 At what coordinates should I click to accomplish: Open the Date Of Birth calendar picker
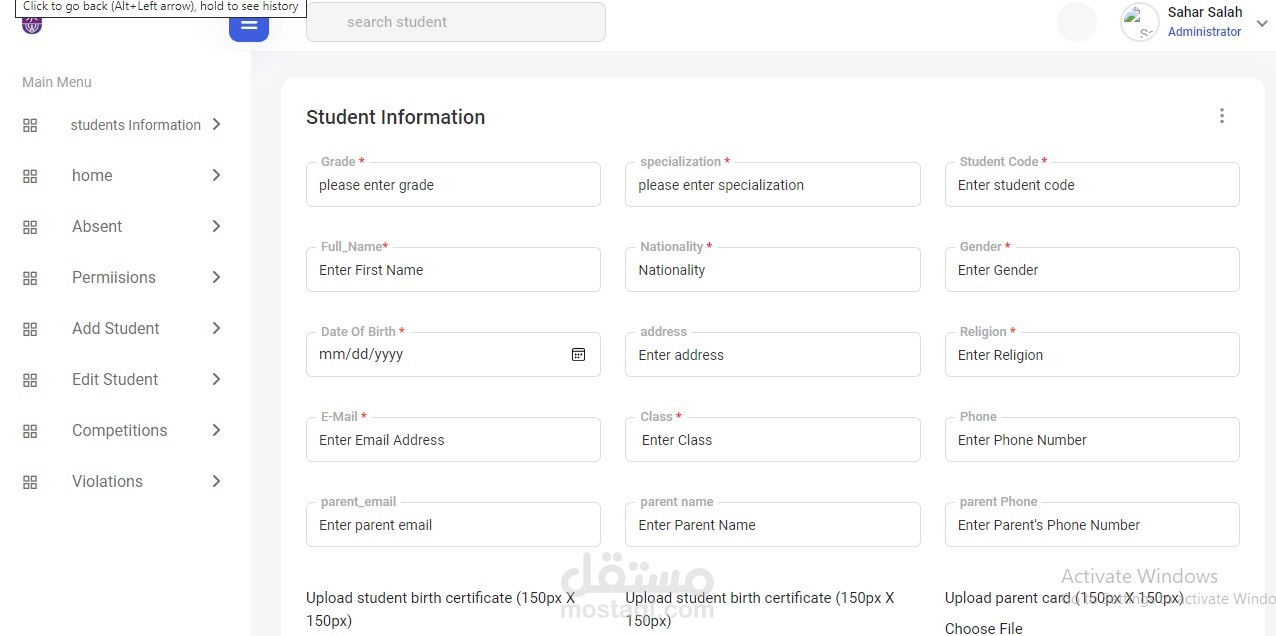click(578, 354)
